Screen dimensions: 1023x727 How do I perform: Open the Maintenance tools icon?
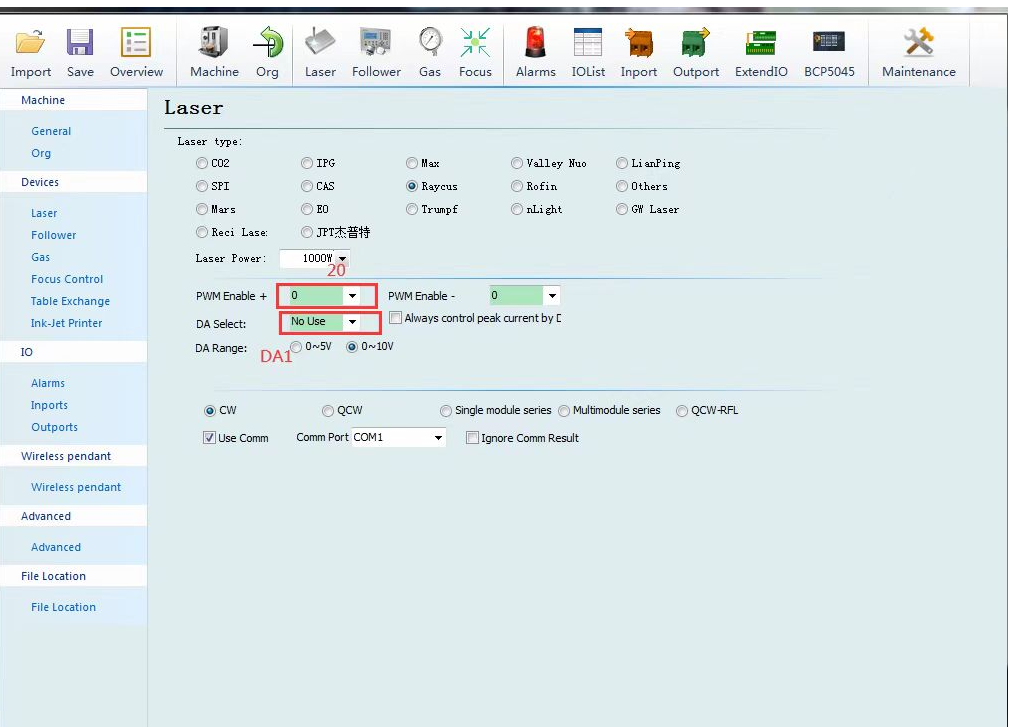pos(918,43)
